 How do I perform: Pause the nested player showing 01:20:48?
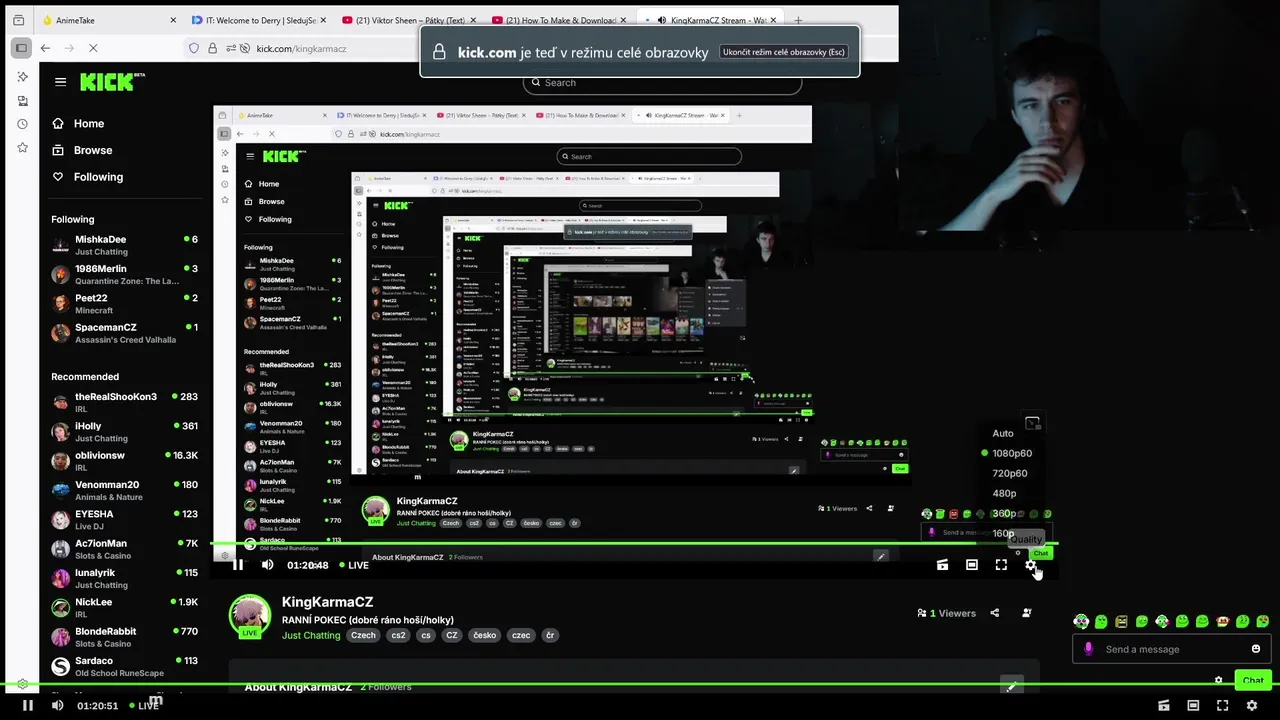[x=238, y=565]
